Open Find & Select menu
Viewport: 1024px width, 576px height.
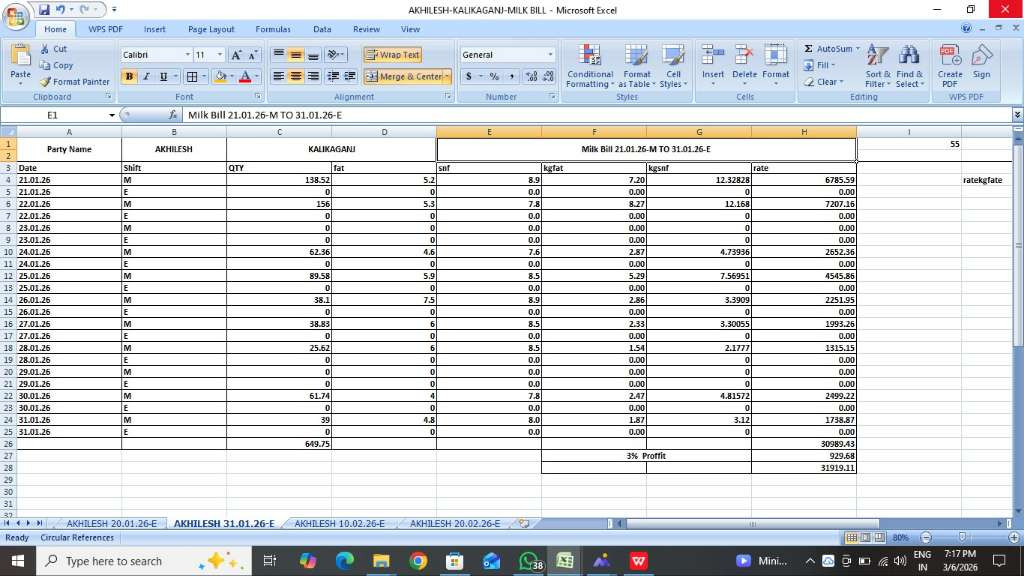910,66
